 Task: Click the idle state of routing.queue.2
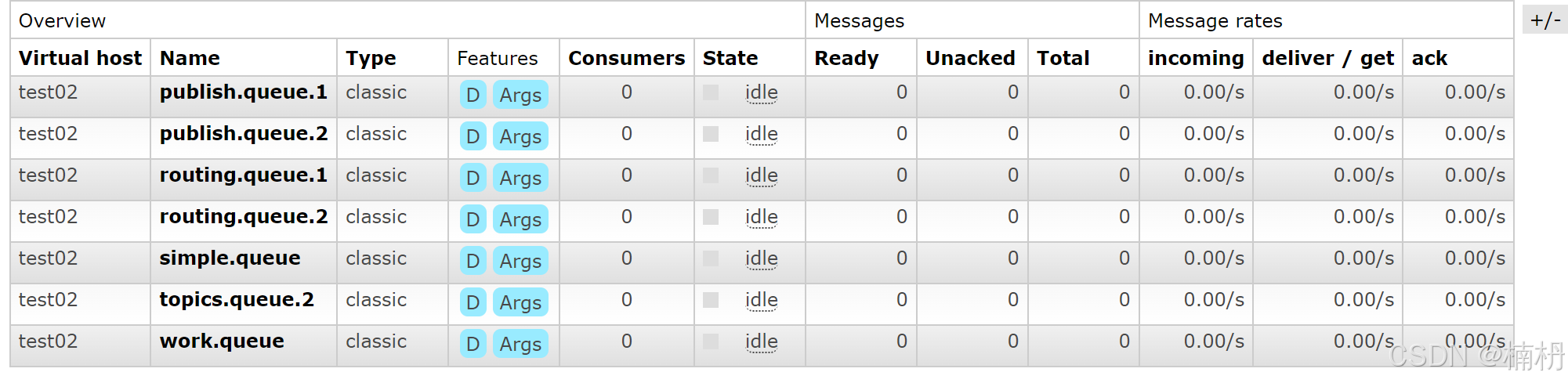761,217
